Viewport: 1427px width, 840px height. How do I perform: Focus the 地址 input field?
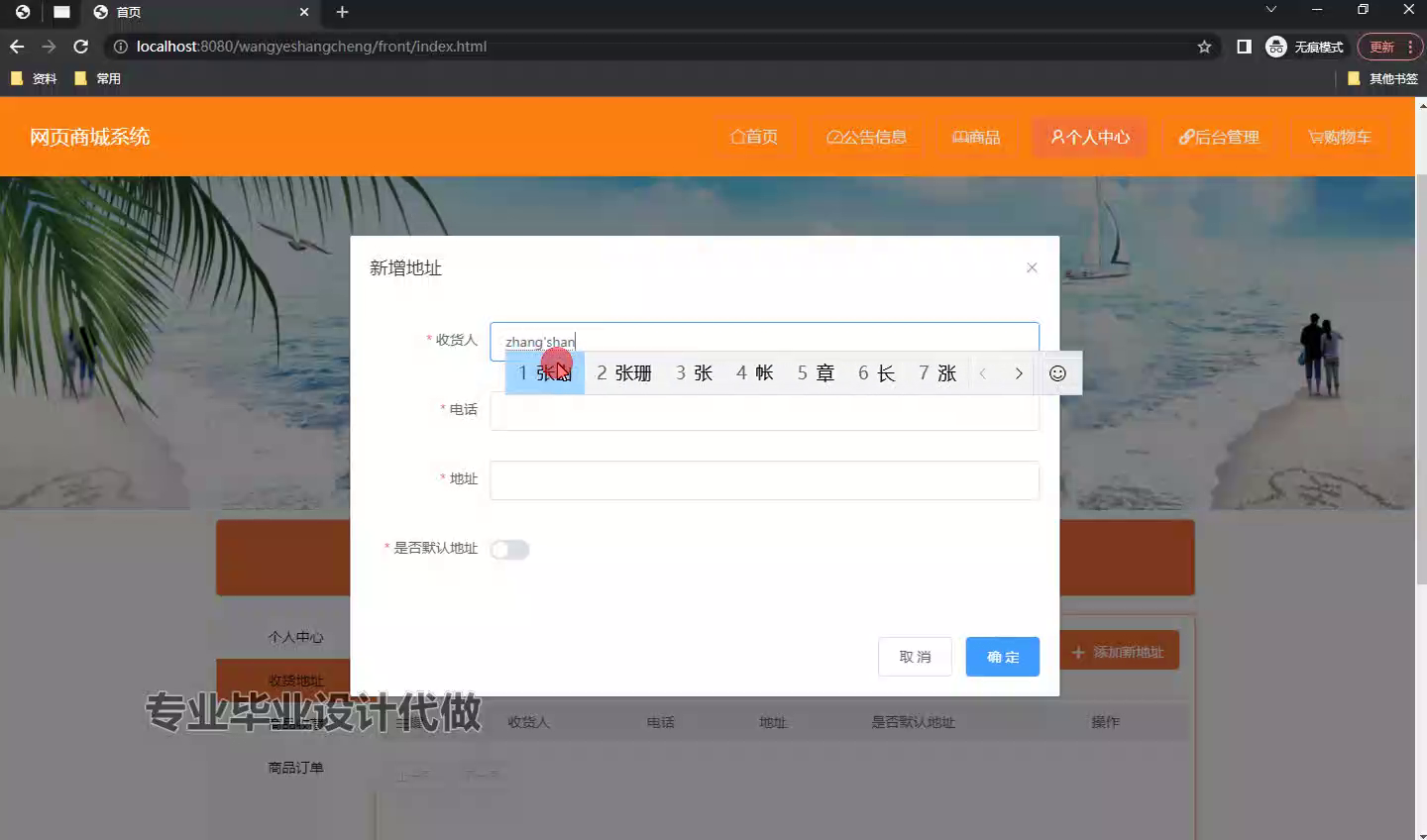click(x=764, y=480)
